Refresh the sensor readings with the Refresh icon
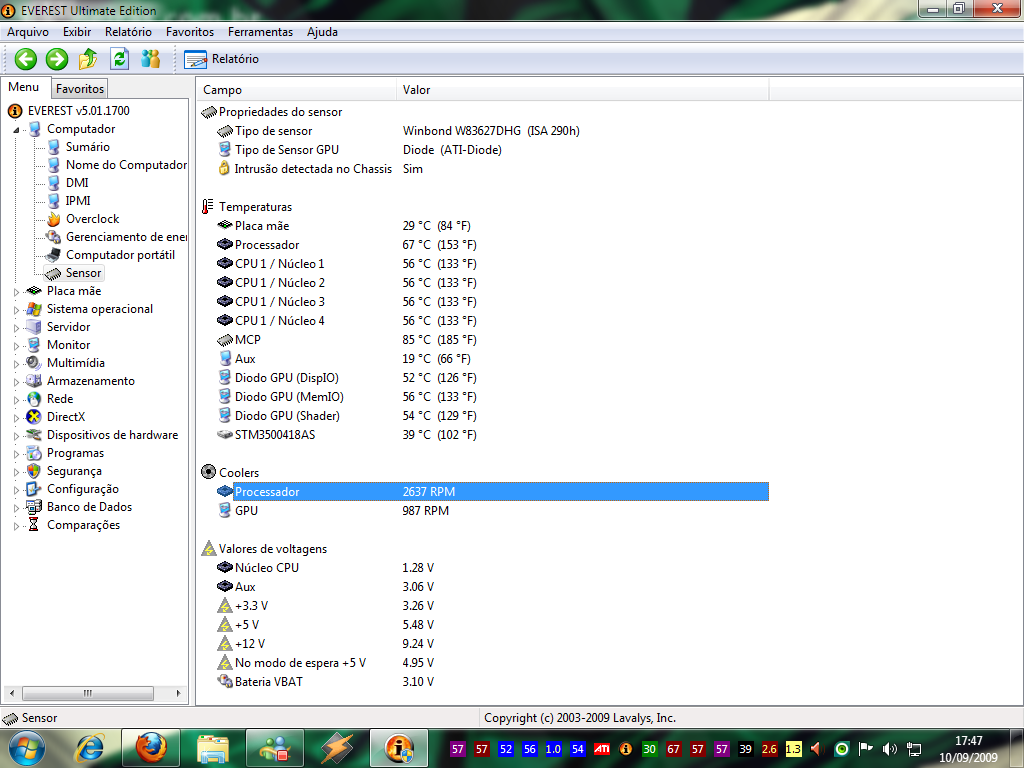The image size is (1024, 768). 120,59
